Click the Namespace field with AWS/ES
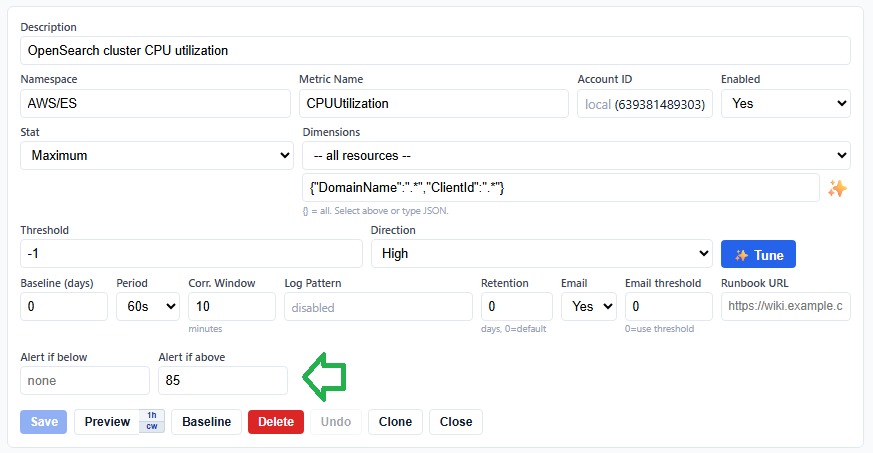The width and height of the screenshot is (873, 453). coord(155,104)
